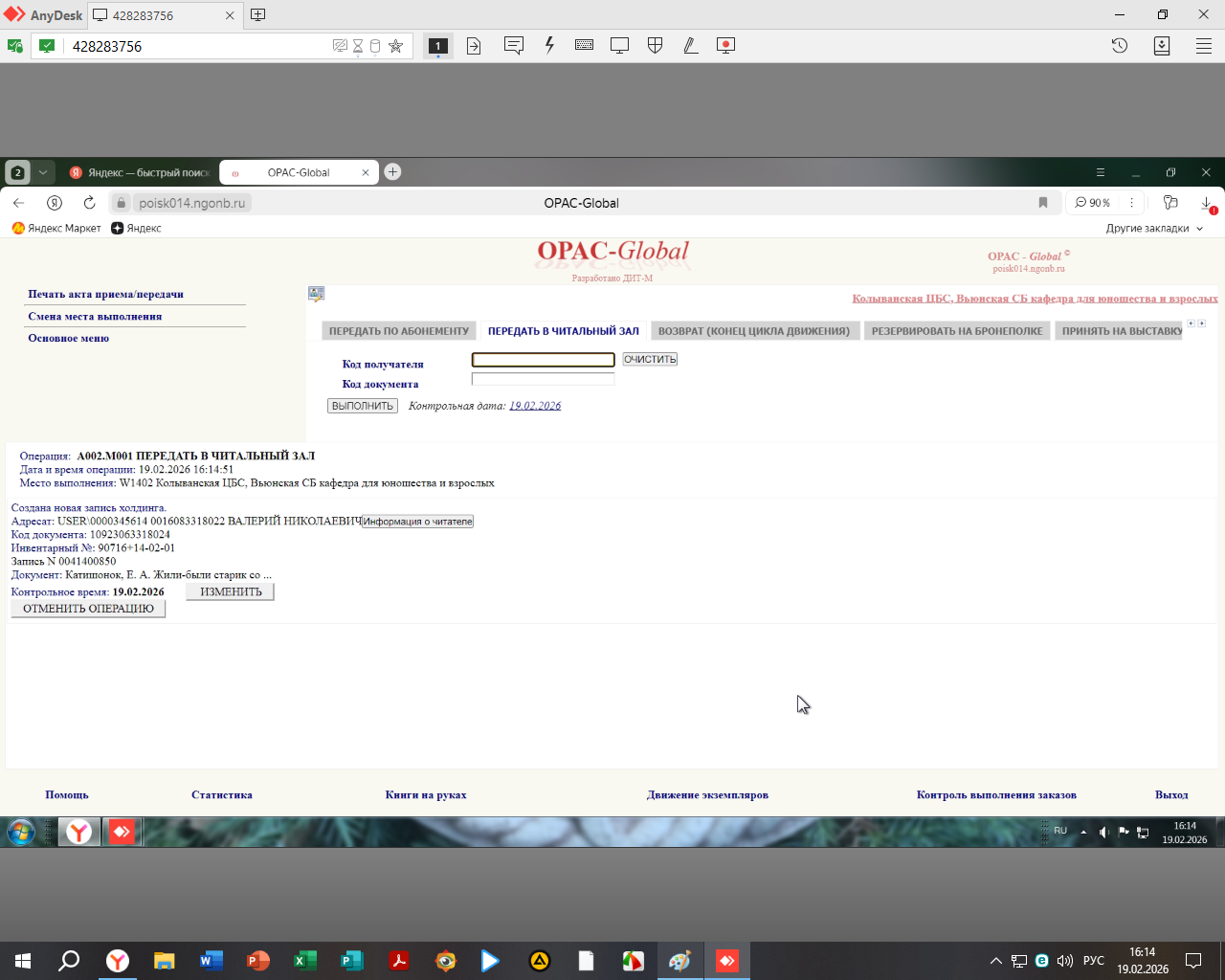Bookmark the page in address bar

(1043, 203)
